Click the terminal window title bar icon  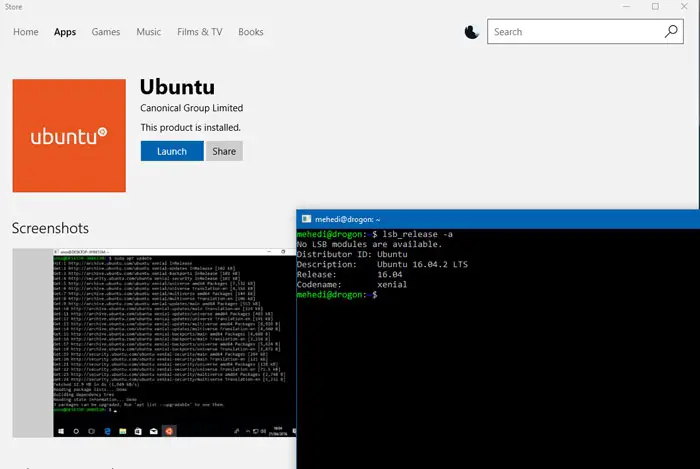(x=306, y=219)
